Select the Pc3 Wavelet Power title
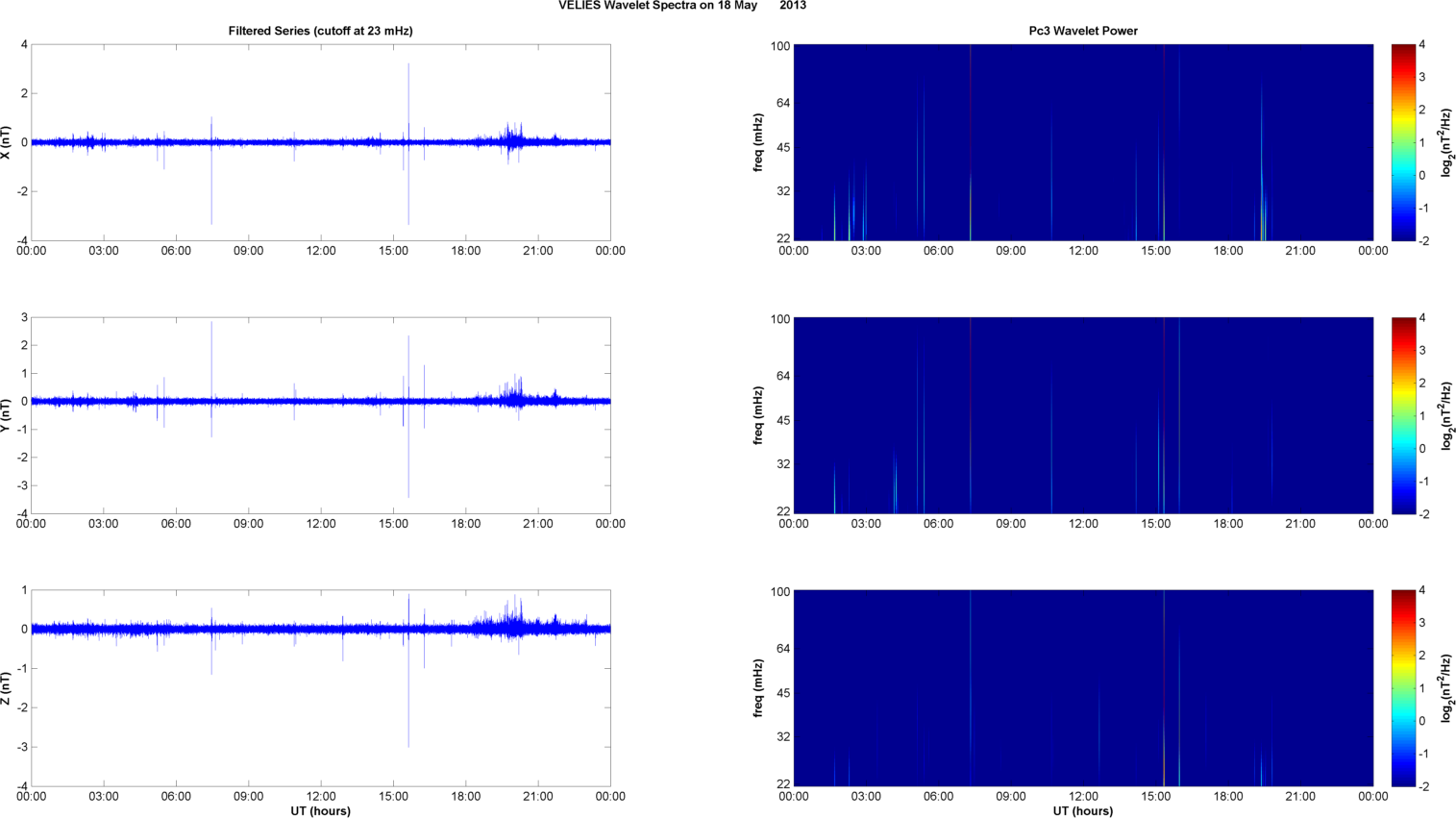This screenshot has width=1456, height=818. [1083, 31]
